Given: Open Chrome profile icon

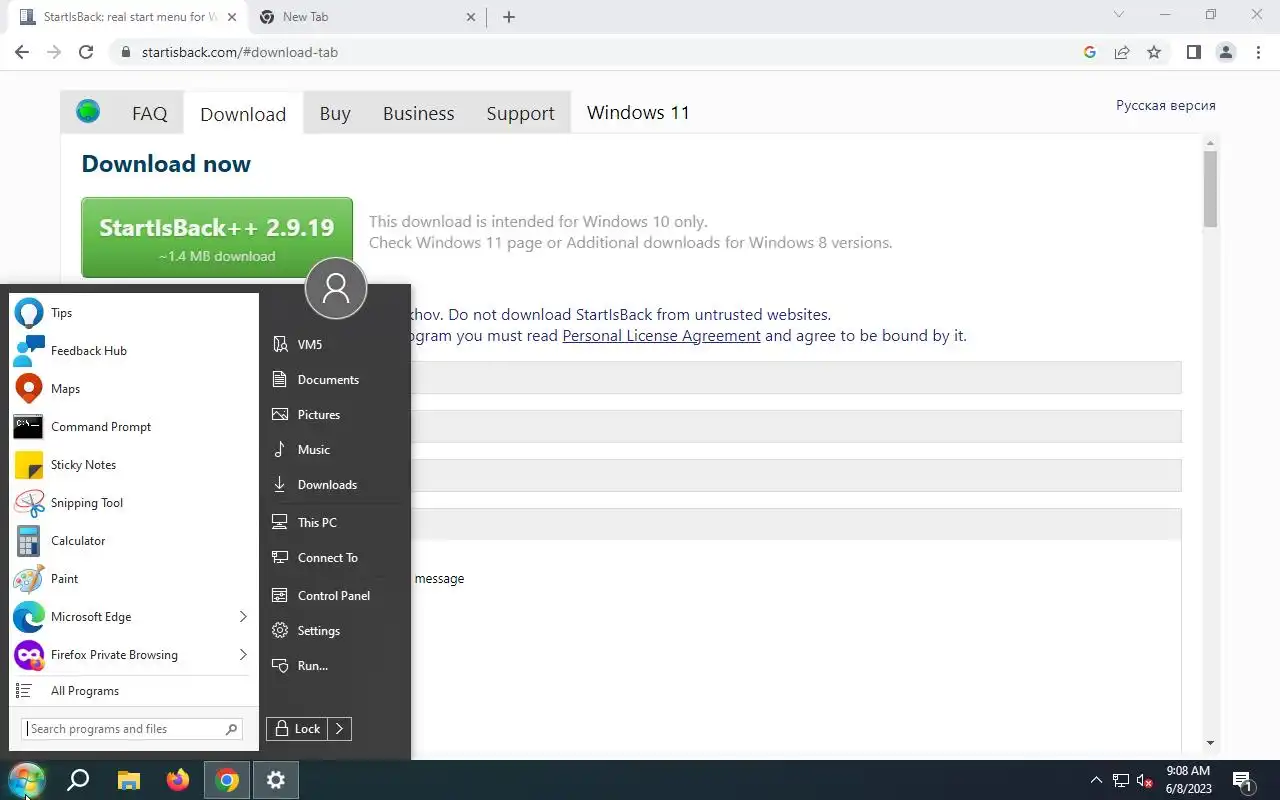Looking at the screenshot, I should (1226, 52).
